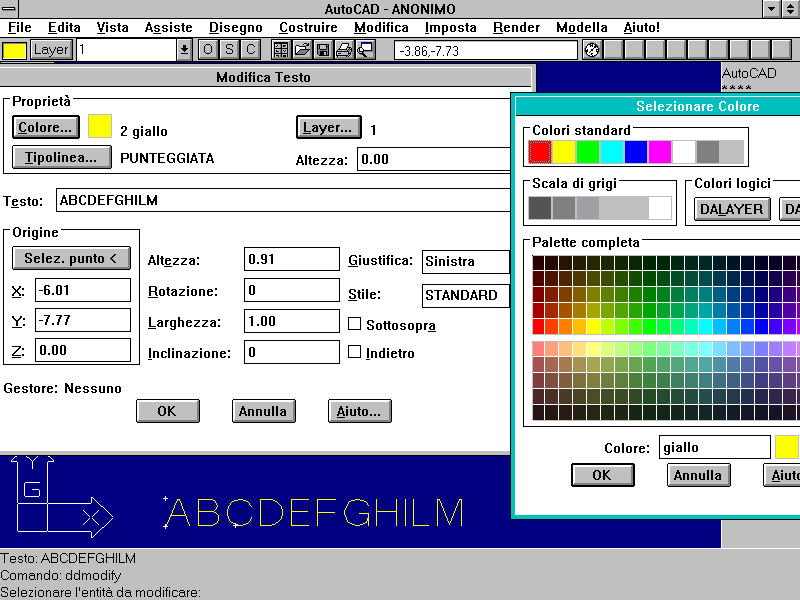800x600 pixels.
Task: Click the Y coordinate field
Action: (83, 320)
